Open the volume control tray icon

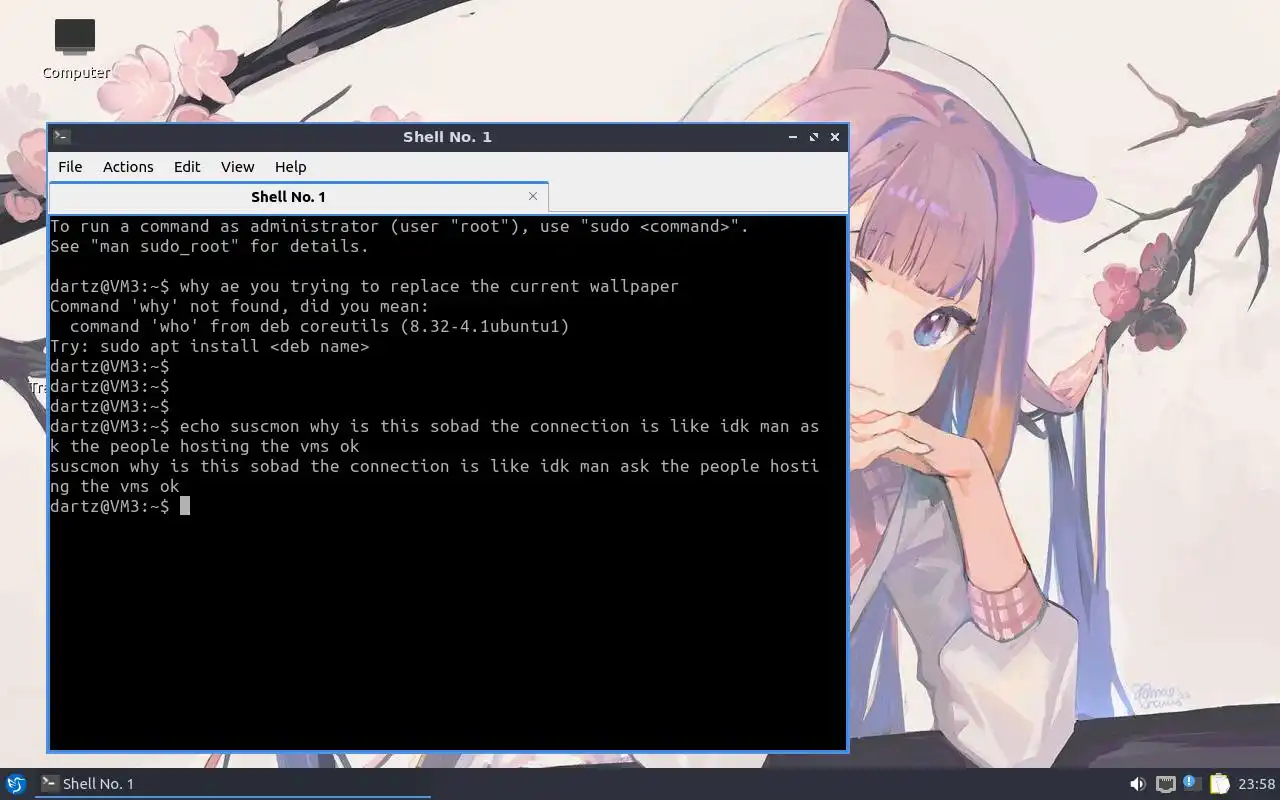tap(1138, 784)
